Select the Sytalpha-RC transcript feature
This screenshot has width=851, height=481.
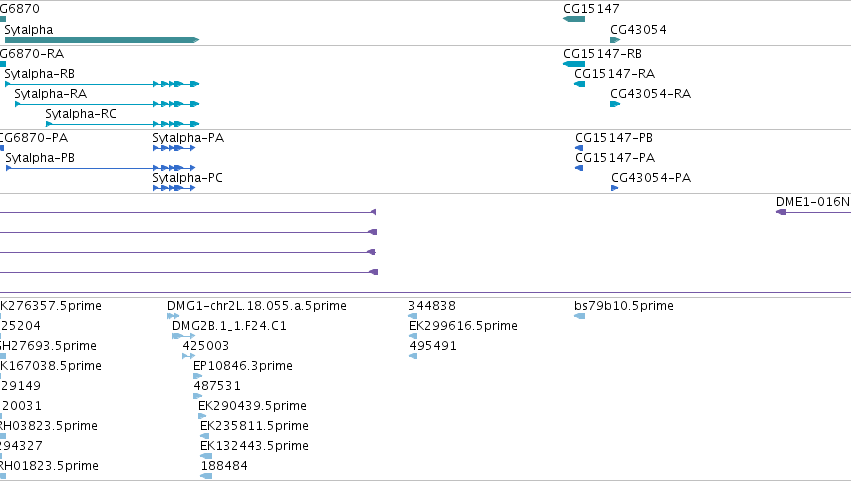click(123, 124)
